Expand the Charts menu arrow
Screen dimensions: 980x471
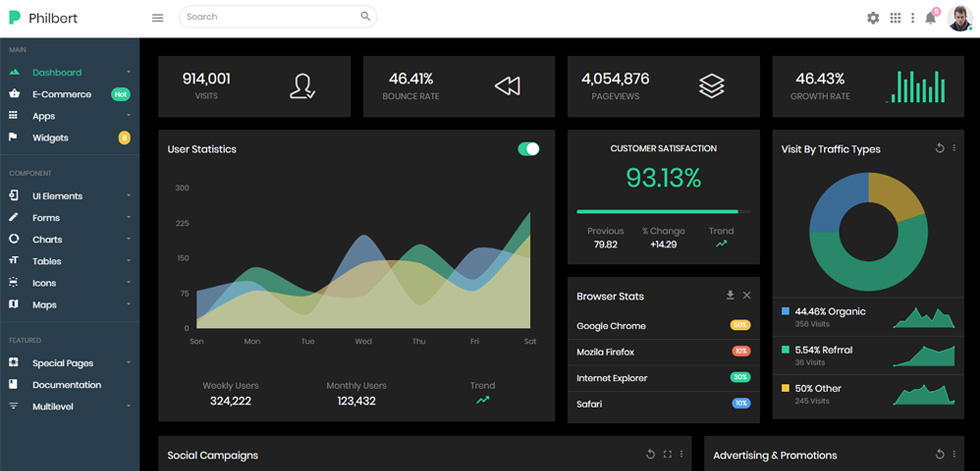128,239
